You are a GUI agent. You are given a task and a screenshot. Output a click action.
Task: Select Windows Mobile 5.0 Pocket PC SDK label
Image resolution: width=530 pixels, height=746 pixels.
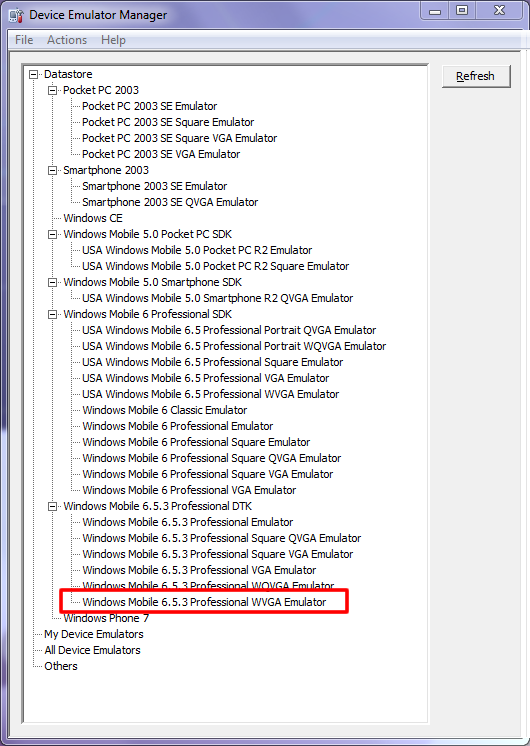(147, 234)
